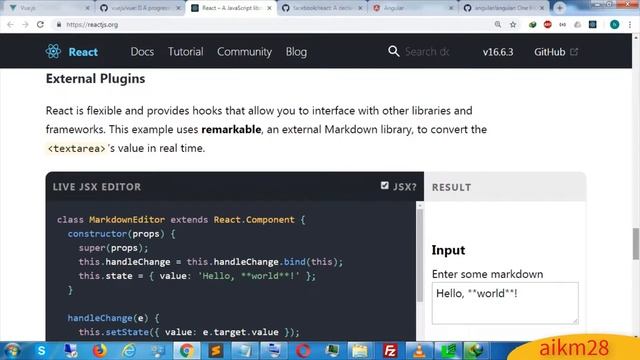The width and height of the screenshot is (640, 360).
Task: Switch to the Vue.js tab
Action: 48,8
